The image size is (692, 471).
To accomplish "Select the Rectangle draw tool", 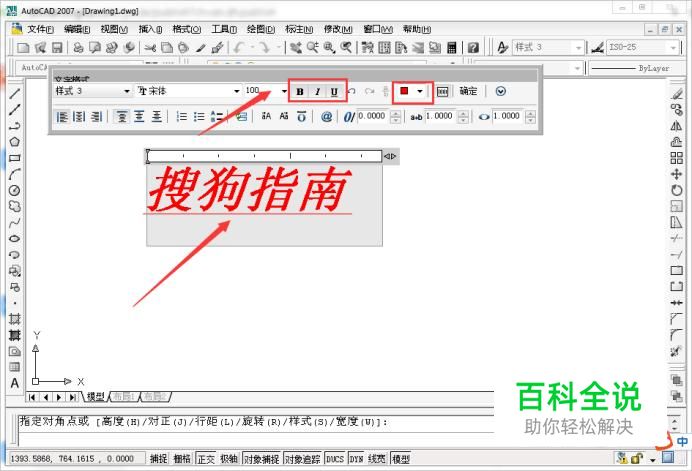I will 15,158.
